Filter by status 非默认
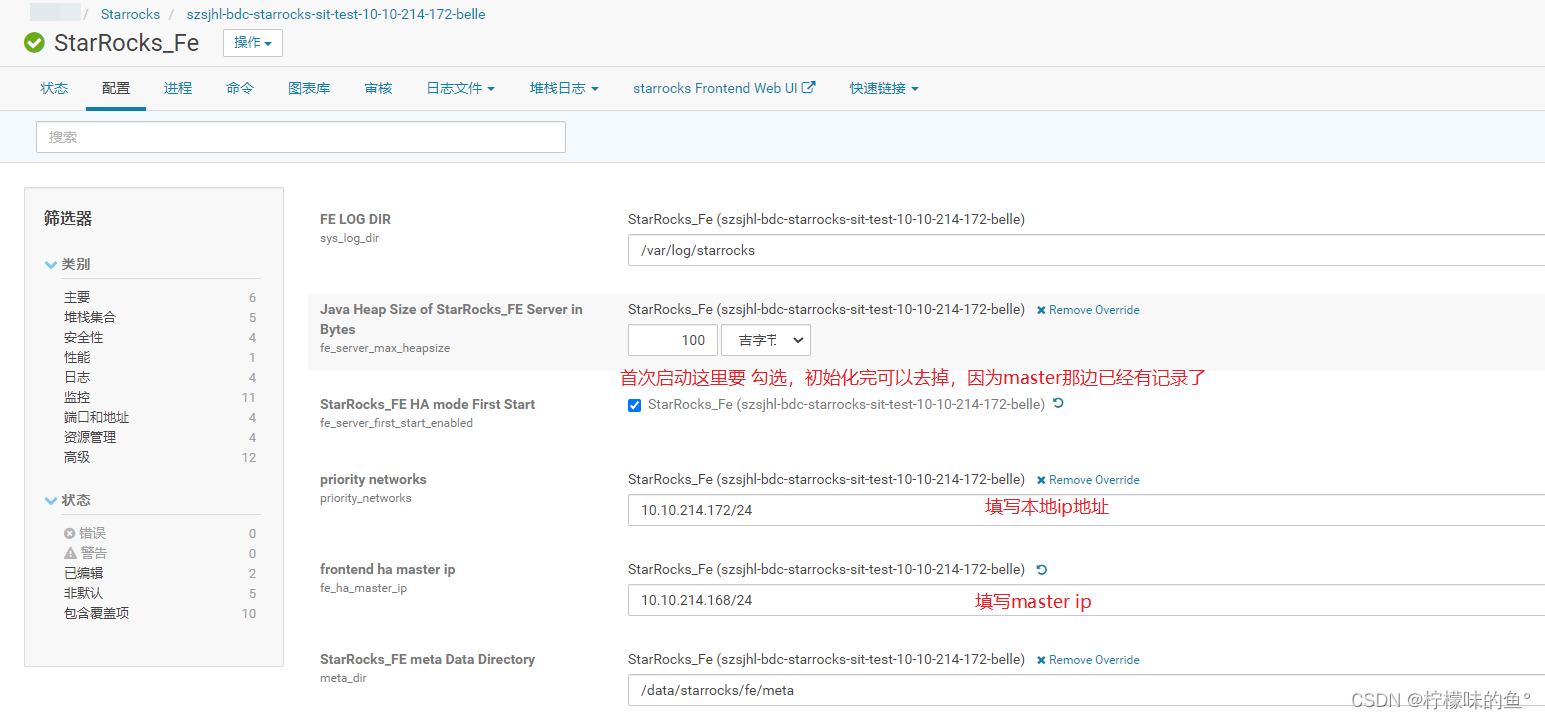The image size is (1545, 719). click(x=83, y=593)
